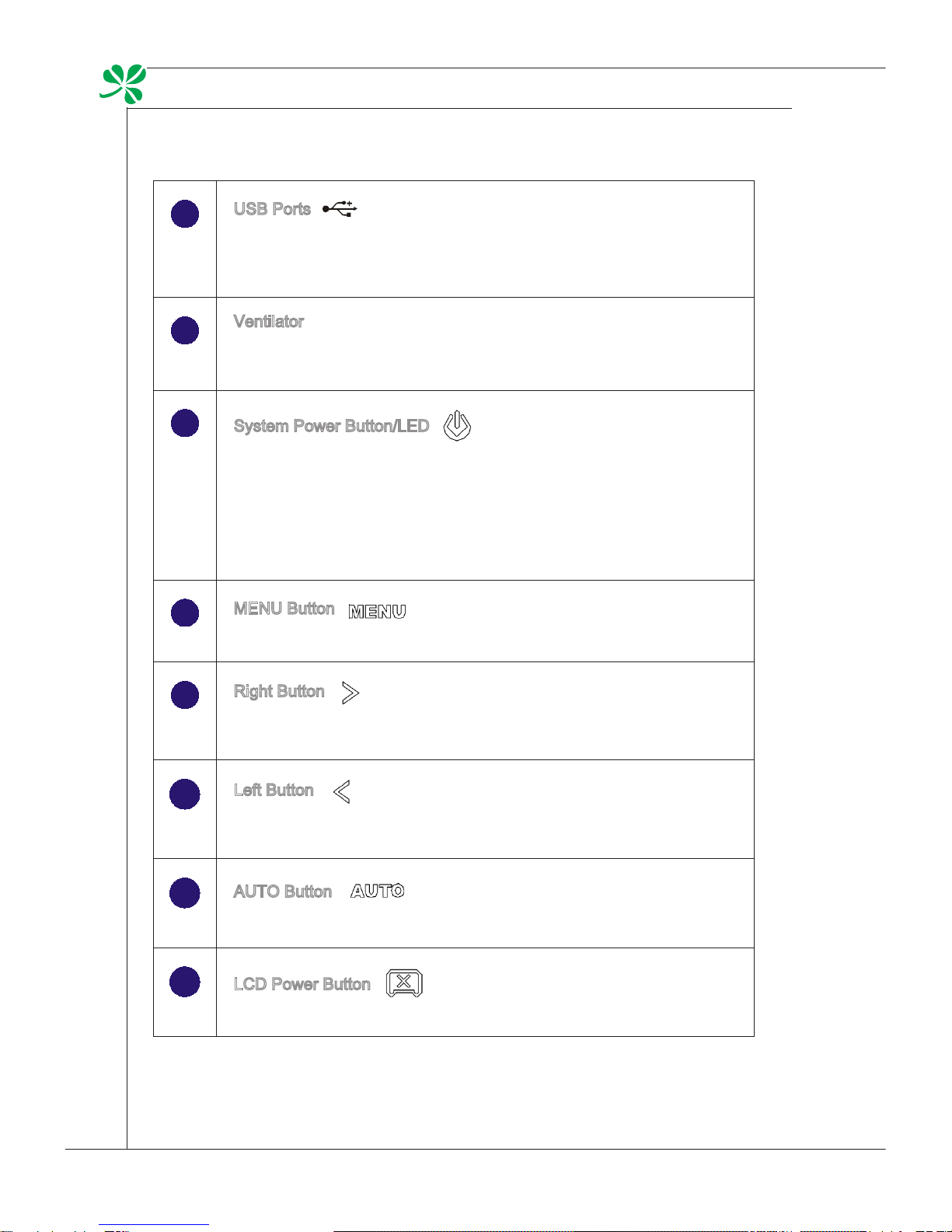Screen dimensions: 952x1232
Task: Click the system power symbol icon
Action: 457,426
